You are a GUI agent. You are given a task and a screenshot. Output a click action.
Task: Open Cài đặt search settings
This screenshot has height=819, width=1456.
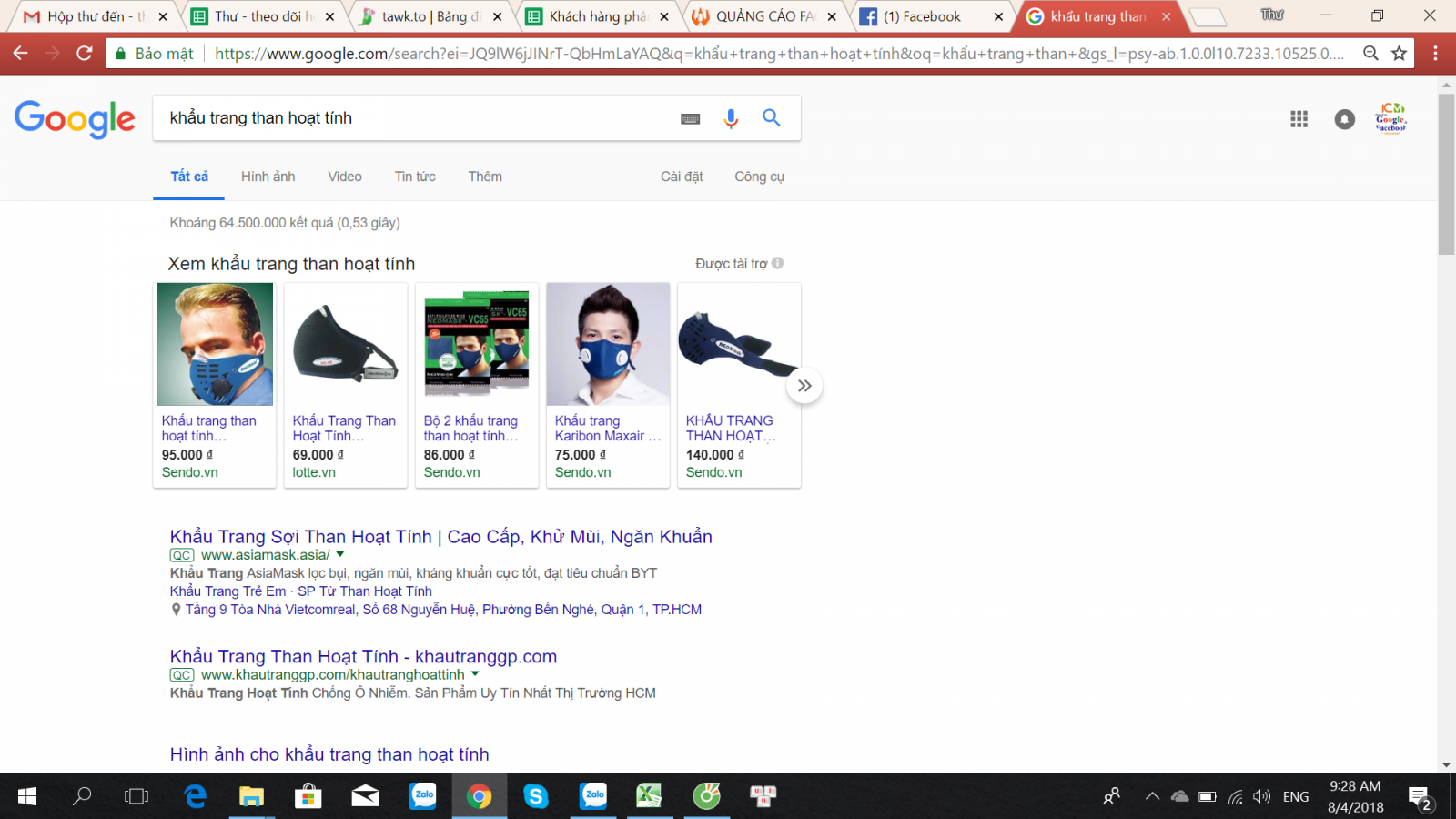[x=682, y=177]
